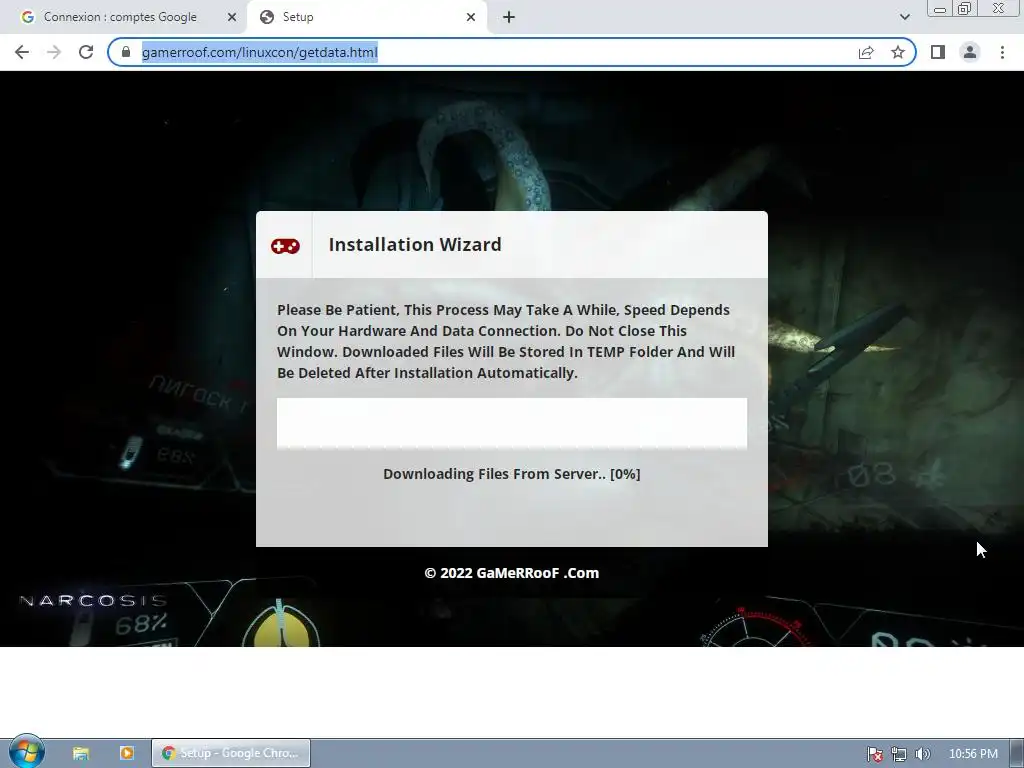Go forward with the forward arrow

(x=54, y=52)
